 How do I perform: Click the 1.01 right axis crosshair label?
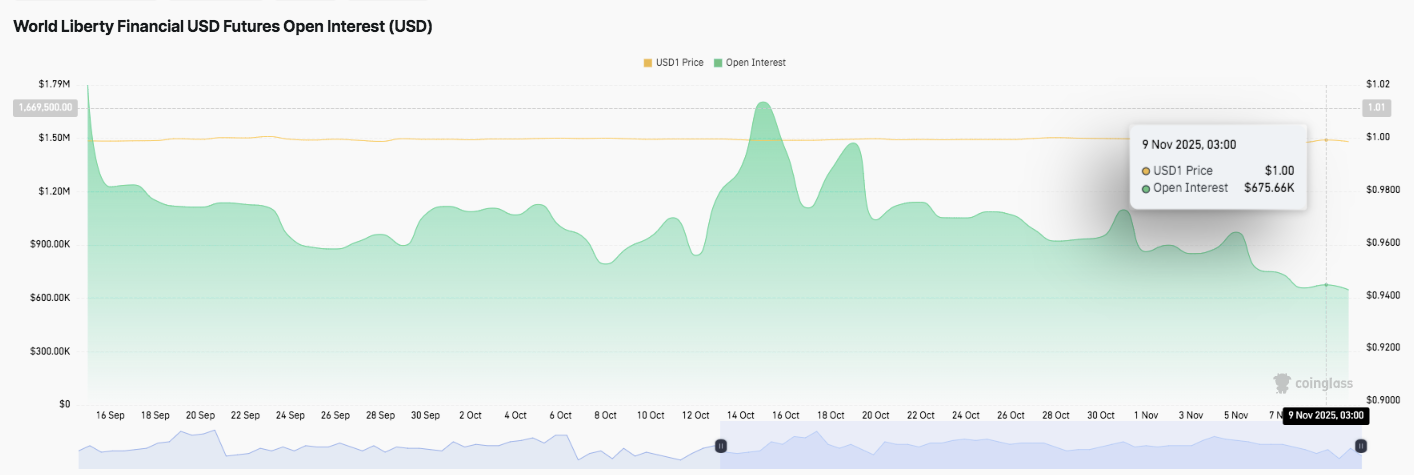[x=1376, y=107]
